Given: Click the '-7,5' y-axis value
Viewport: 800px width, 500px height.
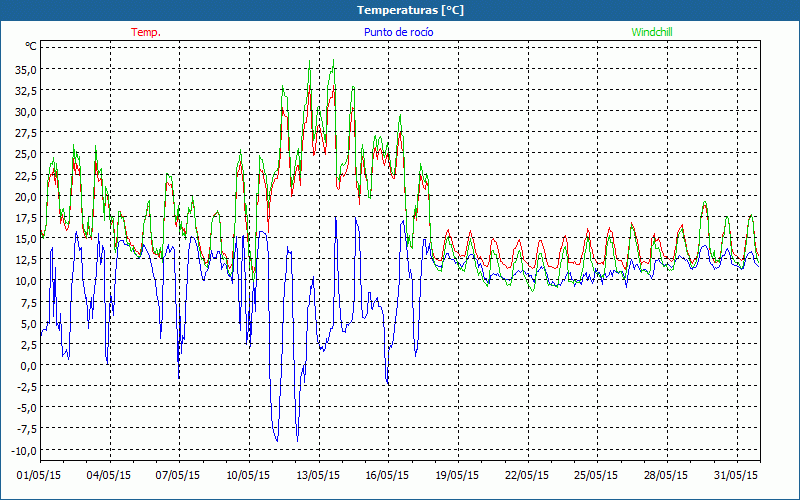Looking at the screenshot, I should coord(28,430).
